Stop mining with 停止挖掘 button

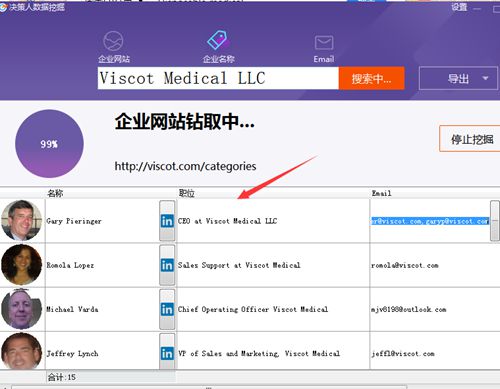pos(471,139)
